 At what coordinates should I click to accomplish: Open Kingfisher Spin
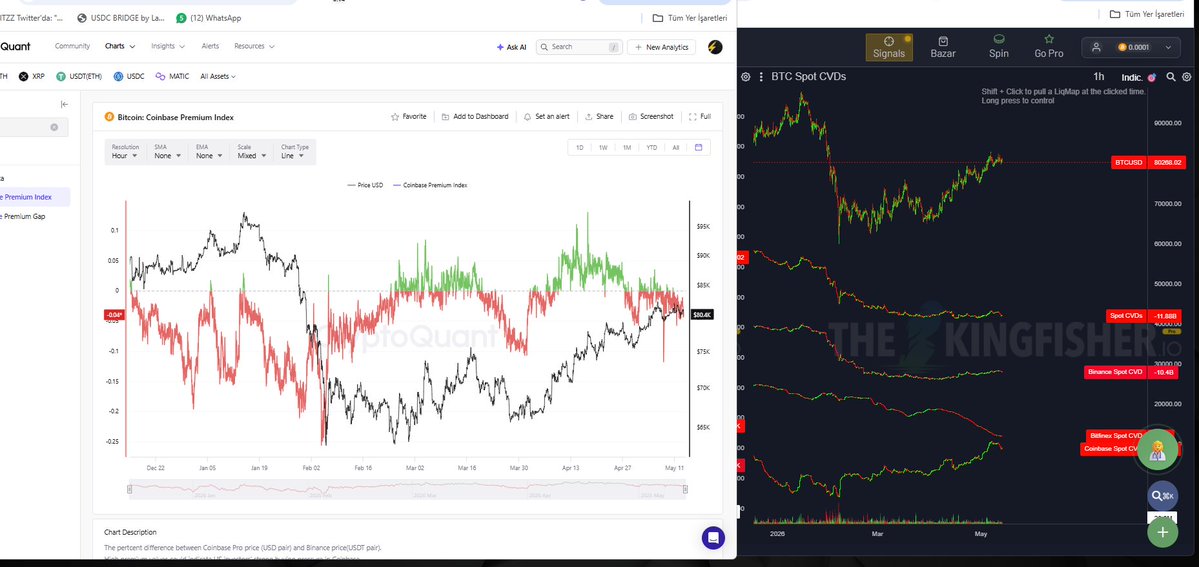pos(999,47)
